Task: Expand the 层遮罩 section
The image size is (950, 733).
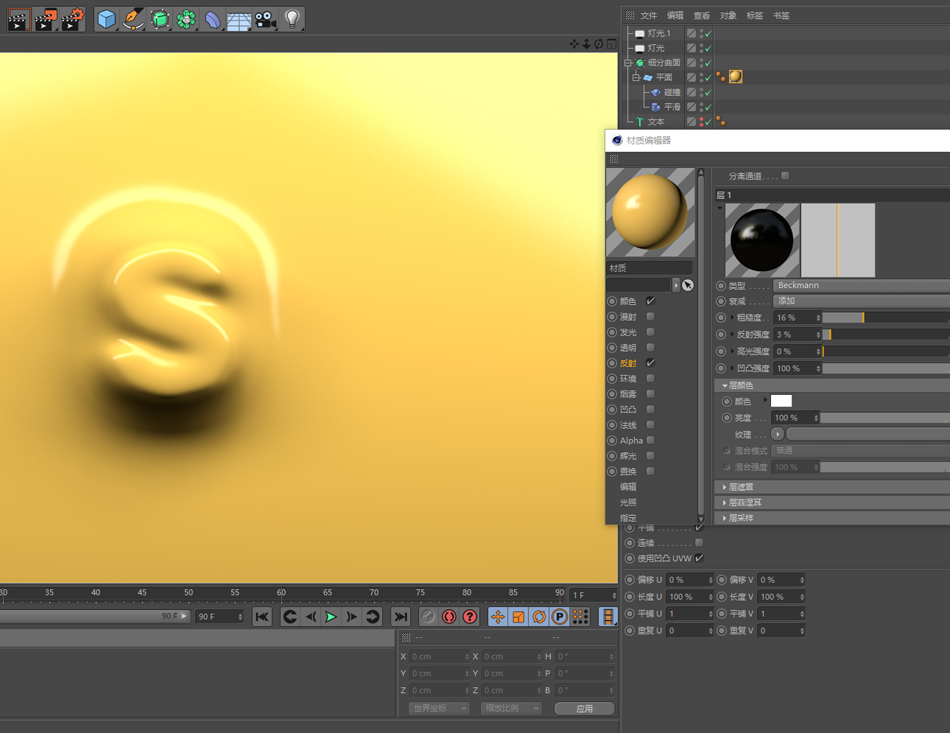Action: pyautogui.click(x=725, y=487)
